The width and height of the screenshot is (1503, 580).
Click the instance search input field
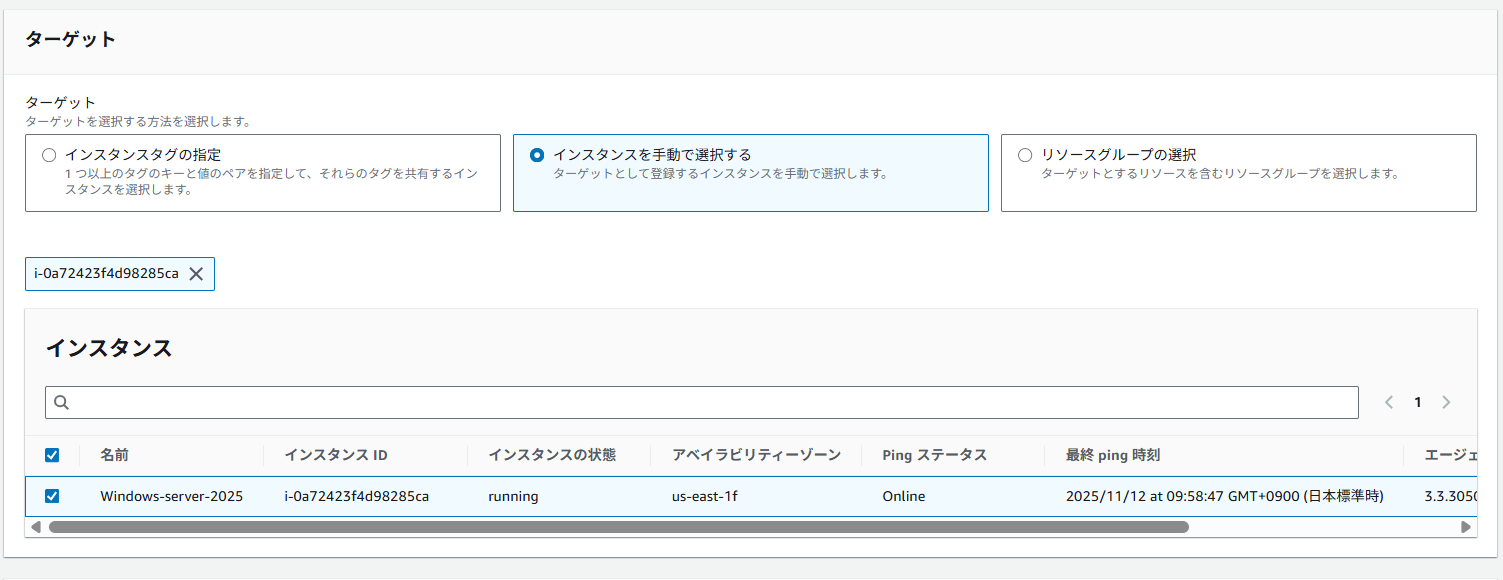point(700,402)
